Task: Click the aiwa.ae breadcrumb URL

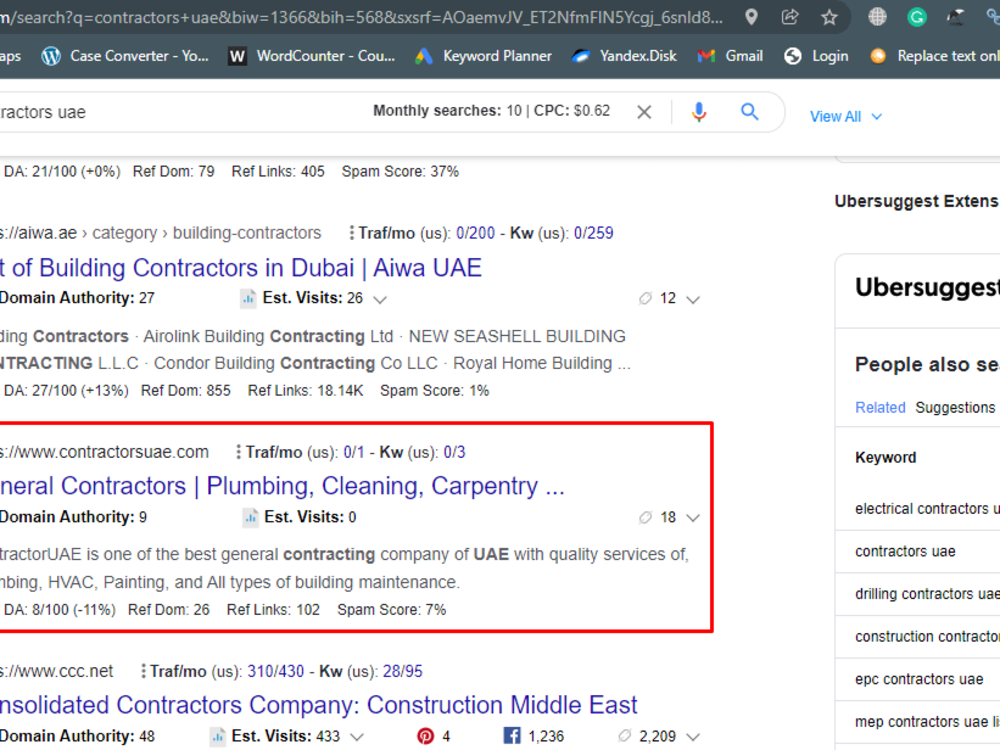Action: click(x=160, y=233)
